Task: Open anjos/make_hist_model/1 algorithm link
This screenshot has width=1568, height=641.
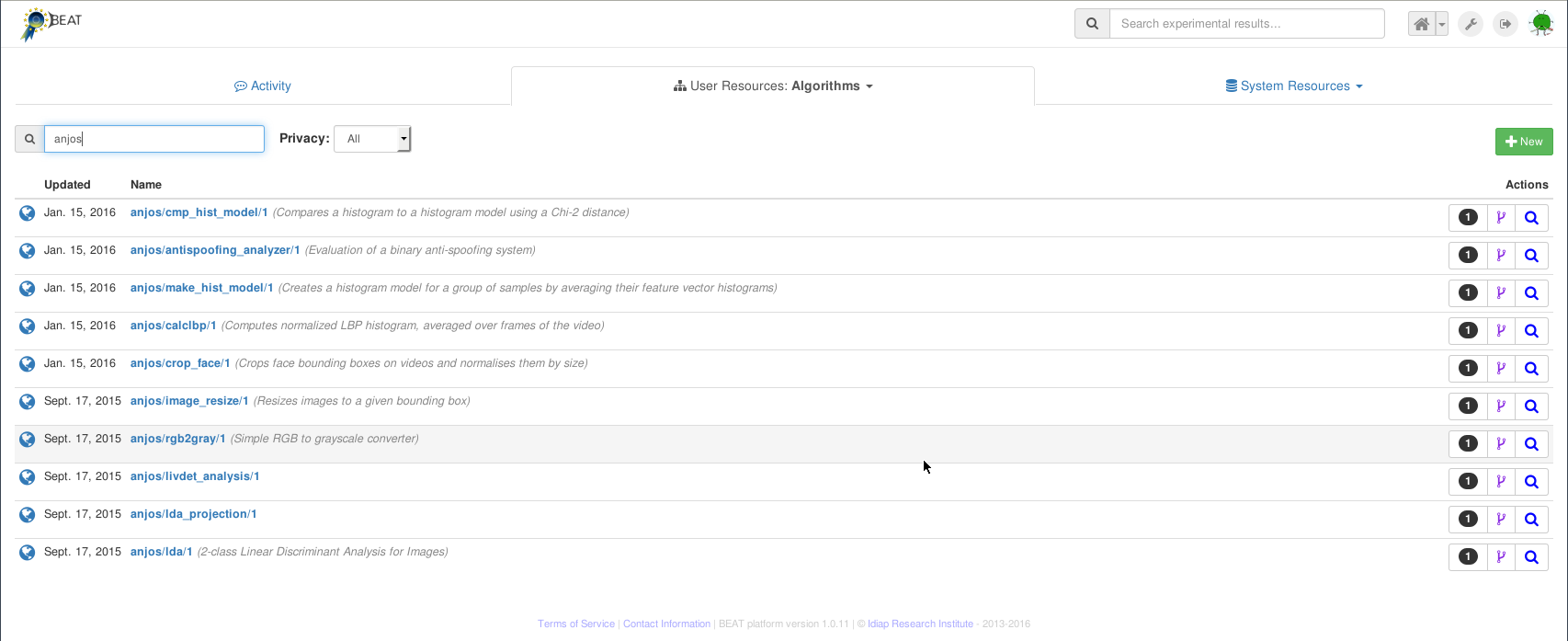Action: click(x=202, y=288)
